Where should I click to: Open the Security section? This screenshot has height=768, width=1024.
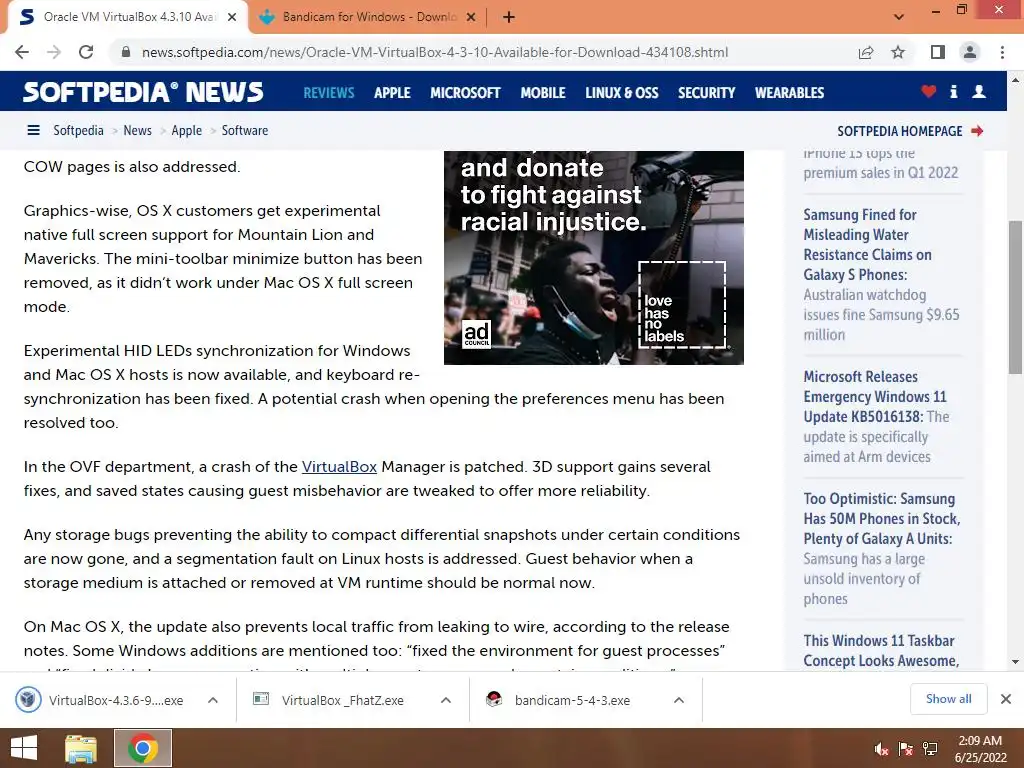707,93
